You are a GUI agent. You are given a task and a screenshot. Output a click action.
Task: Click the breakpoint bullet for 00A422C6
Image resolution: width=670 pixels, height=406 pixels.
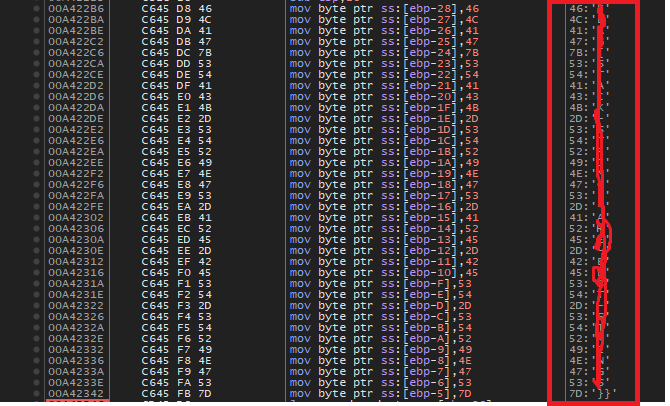pyautogui.click(x=37, y=53)
